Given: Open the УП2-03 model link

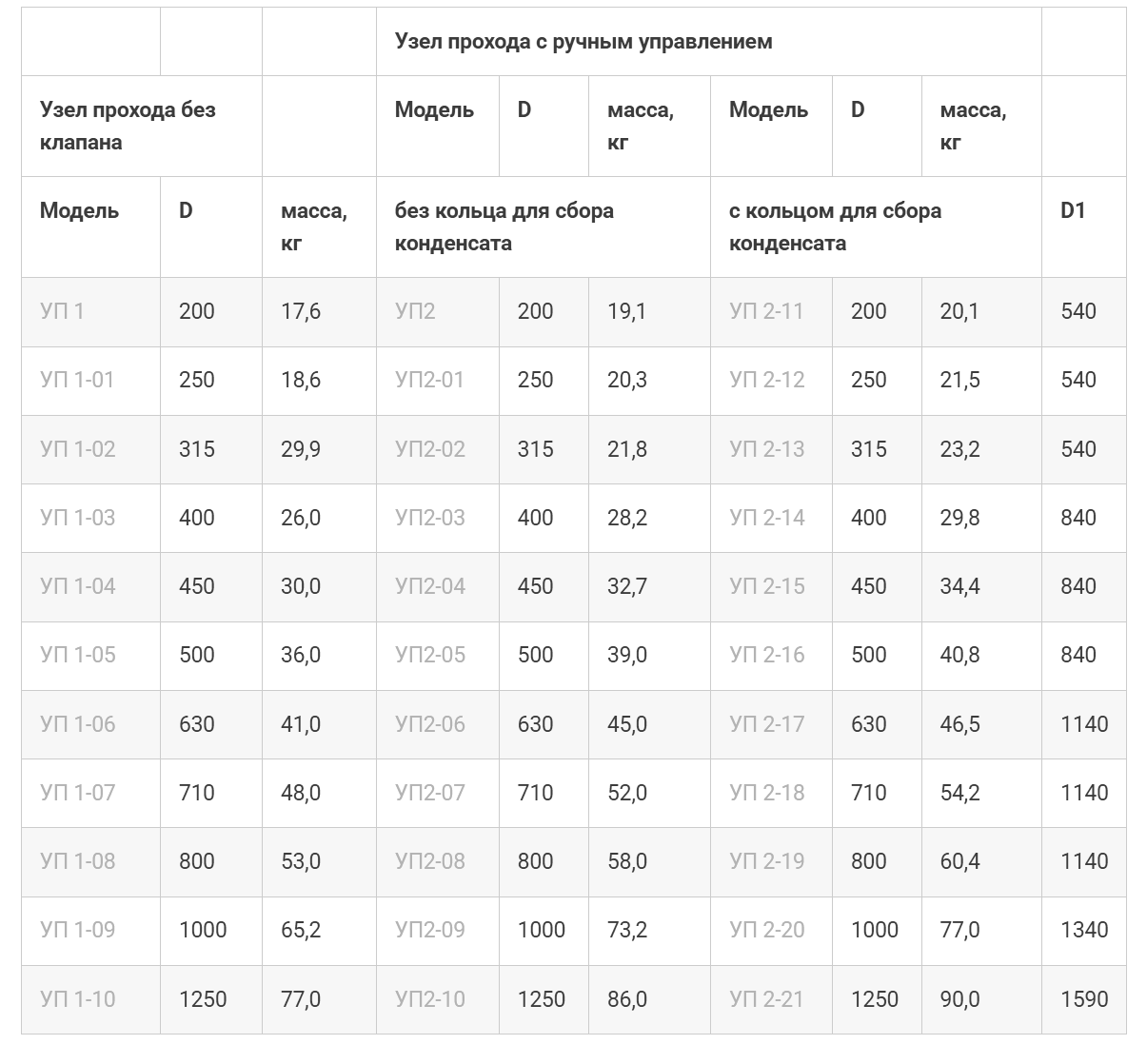Looking at the screenshot, I should pos(430,518).
